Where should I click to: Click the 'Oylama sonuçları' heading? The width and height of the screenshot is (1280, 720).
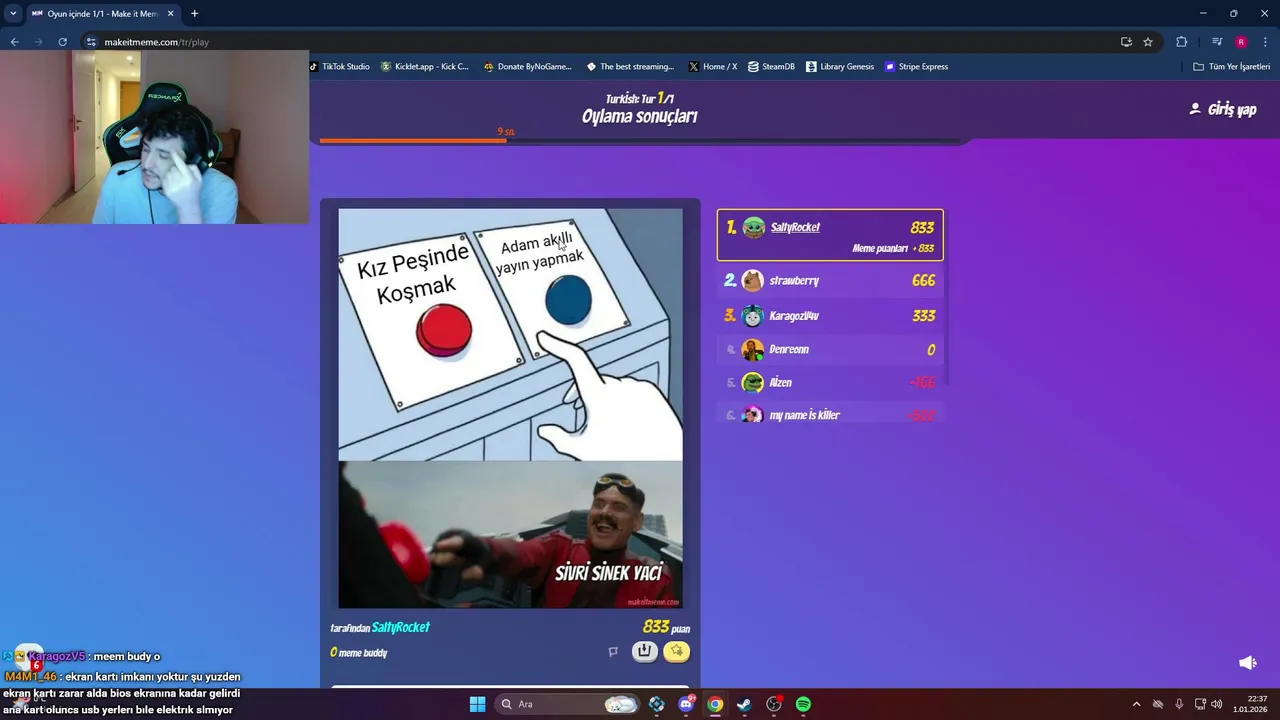640,116
